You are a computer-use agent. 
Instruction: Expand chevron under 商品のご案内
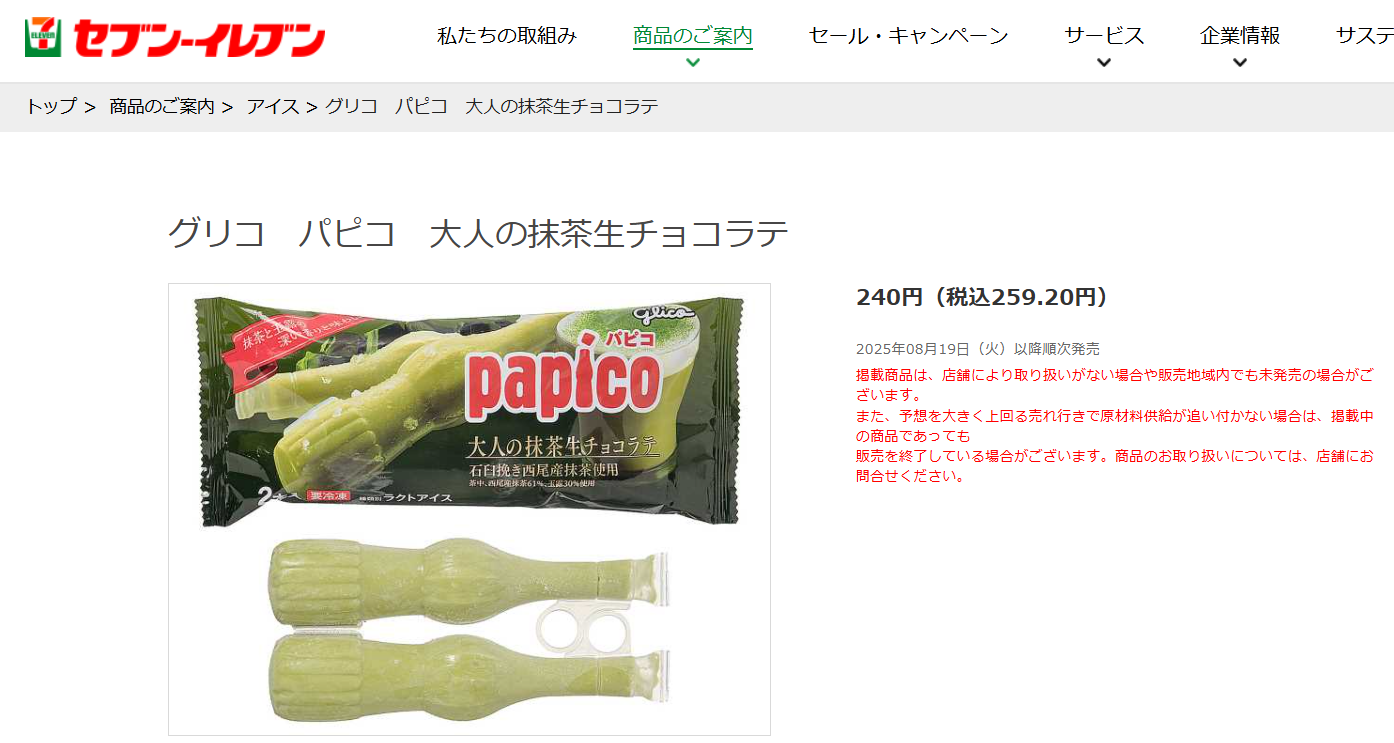click(693, 62)
